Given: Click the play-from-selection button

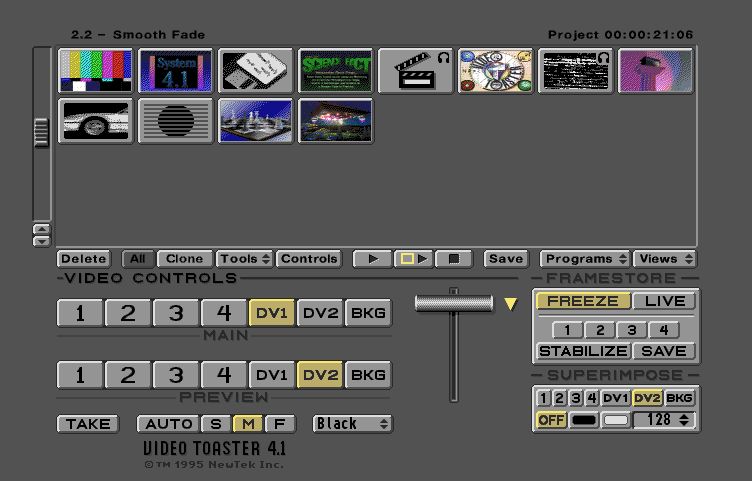Looking at the screenshot, I should [x=414, y=259].
